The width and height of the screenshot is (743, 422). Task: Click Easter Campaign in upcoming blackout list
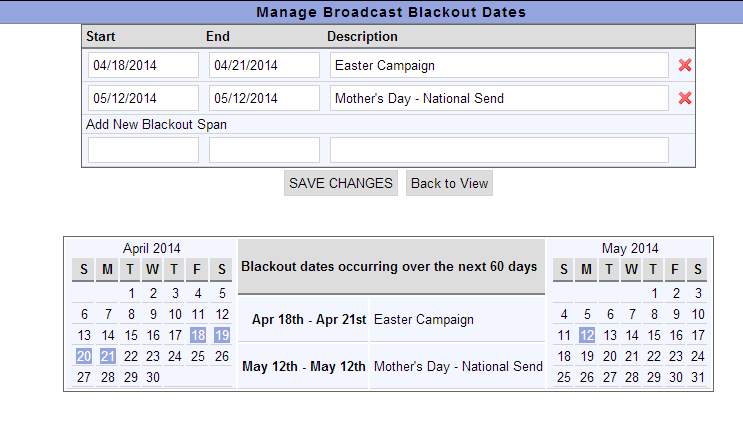click(424, 320)
